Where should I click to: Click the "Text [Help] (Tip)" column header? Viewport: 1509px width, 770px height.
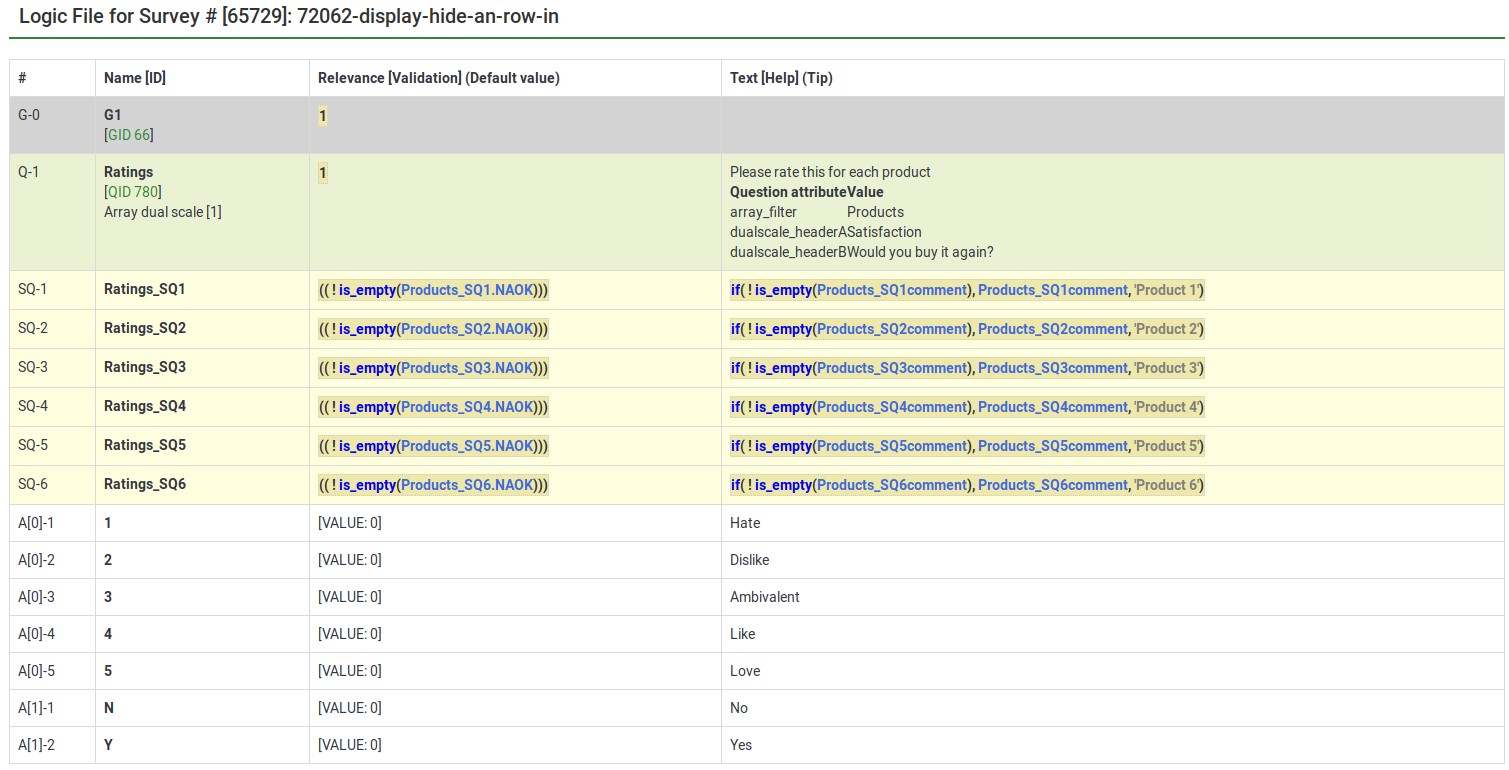781,78
